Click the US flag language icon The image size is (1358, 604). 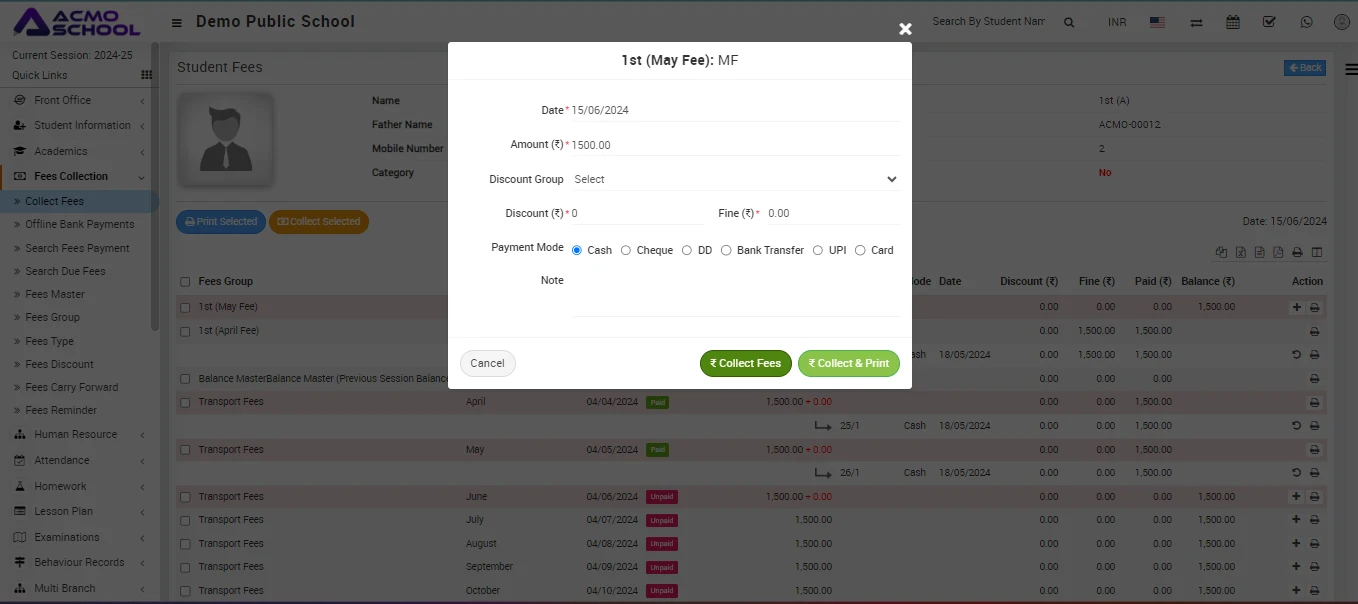pyautogui.click(x=1157, y=22)
